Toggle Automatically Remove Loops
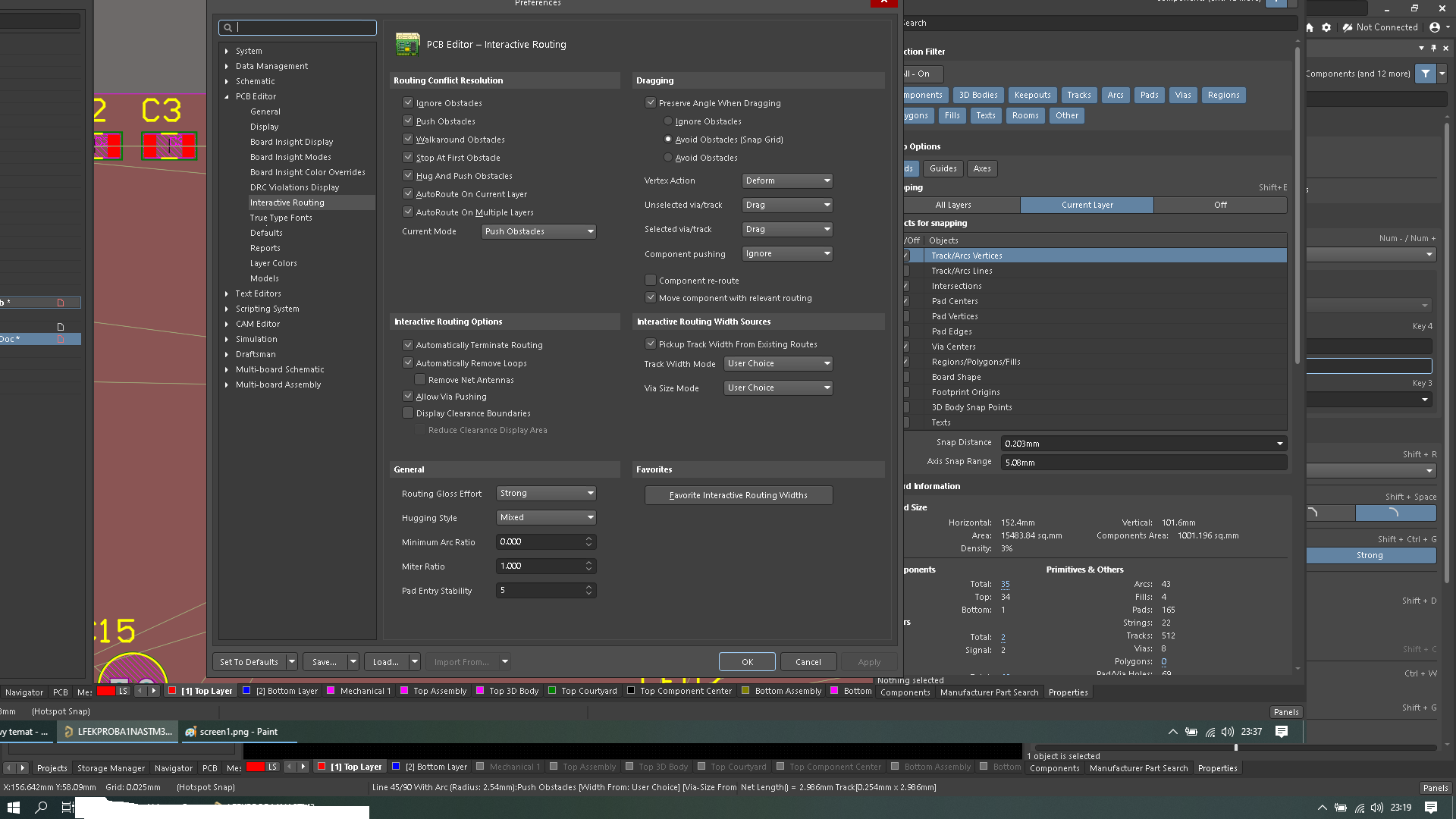 click(x=408, y=362)
